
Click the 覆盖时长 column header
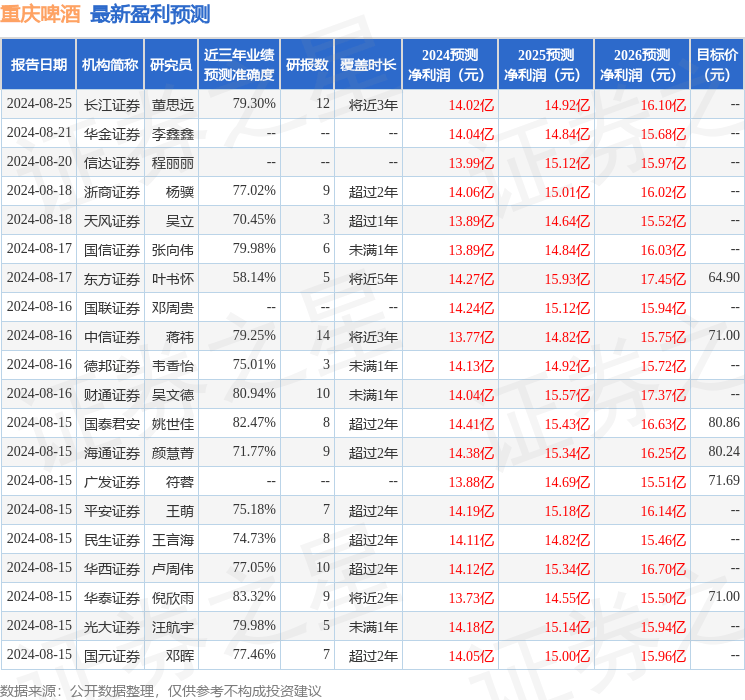pos(368,64)
